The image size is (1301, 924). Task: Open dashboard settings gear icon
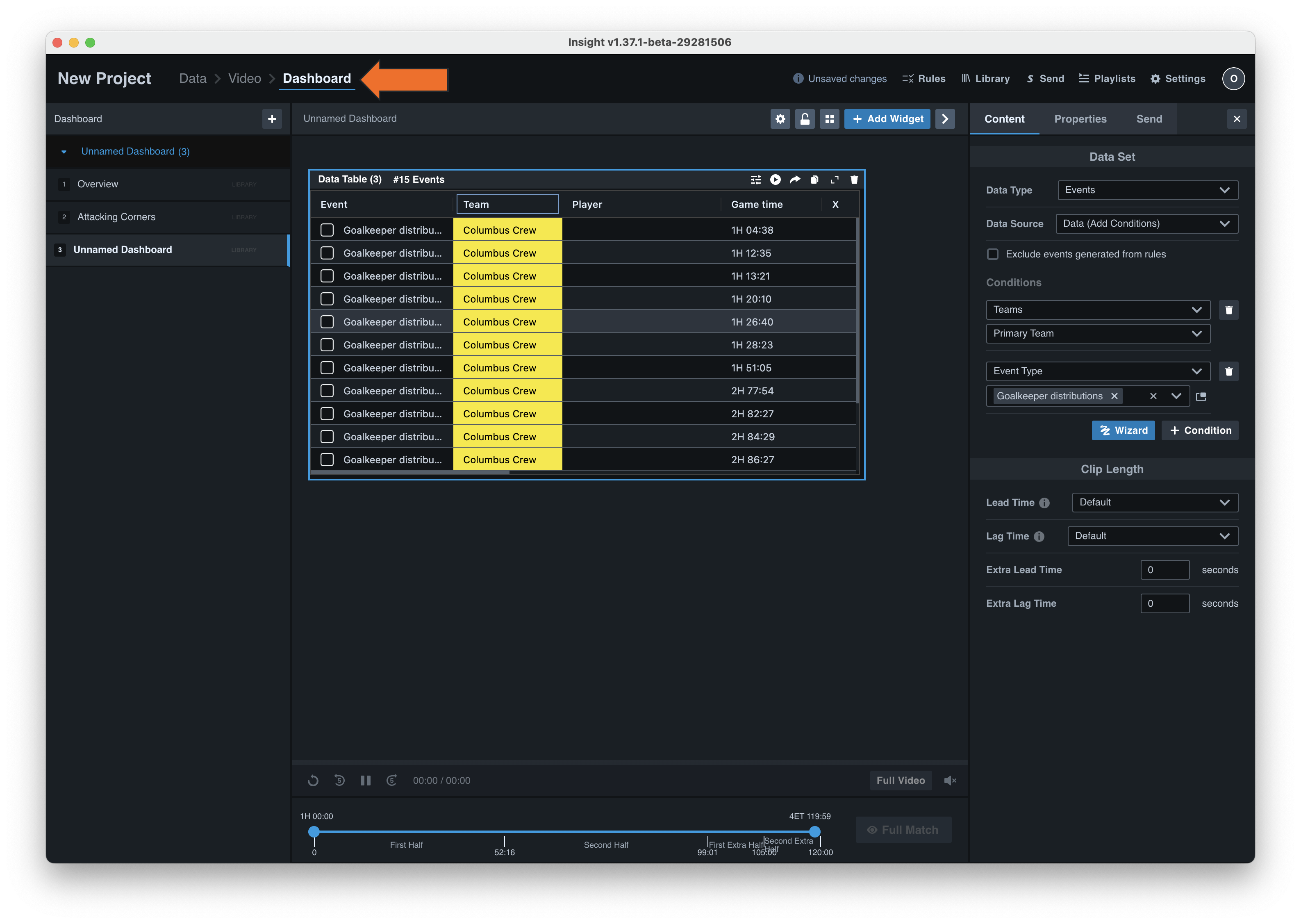point(780,119)
